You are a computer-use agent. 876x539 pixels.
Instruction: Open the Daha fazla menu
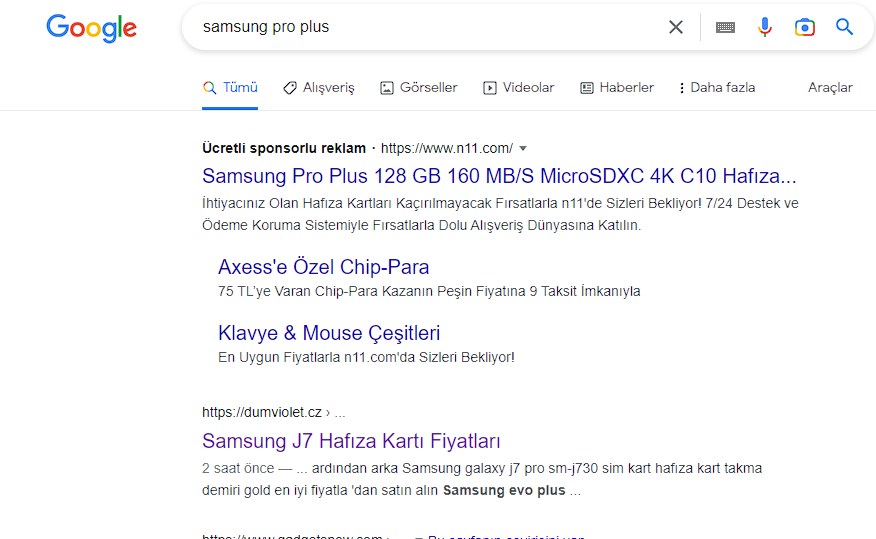coord(717,88)
